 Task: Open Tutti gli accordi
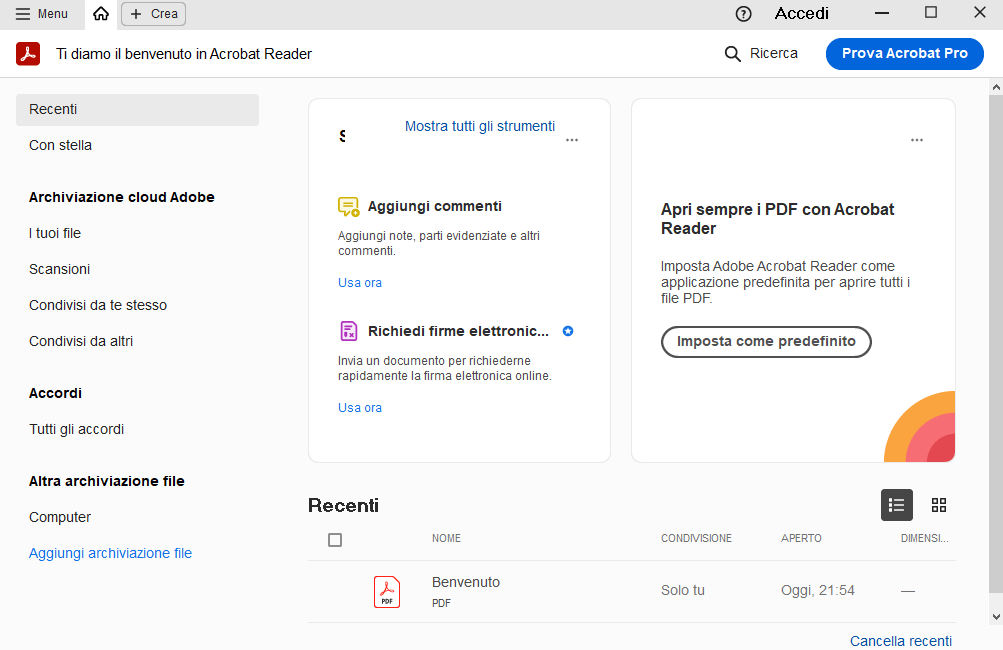[x=76, y=429]
